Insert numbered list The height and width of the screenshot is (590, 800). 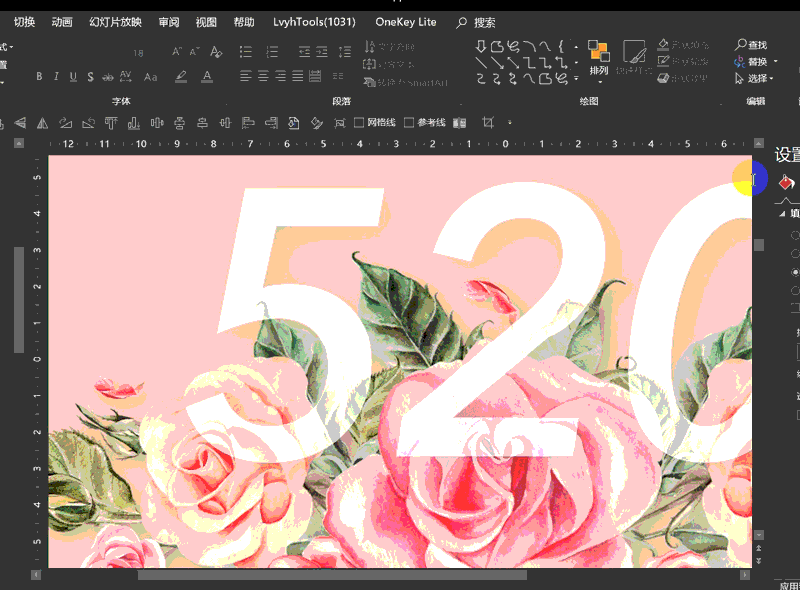click(x=272, y=52)
